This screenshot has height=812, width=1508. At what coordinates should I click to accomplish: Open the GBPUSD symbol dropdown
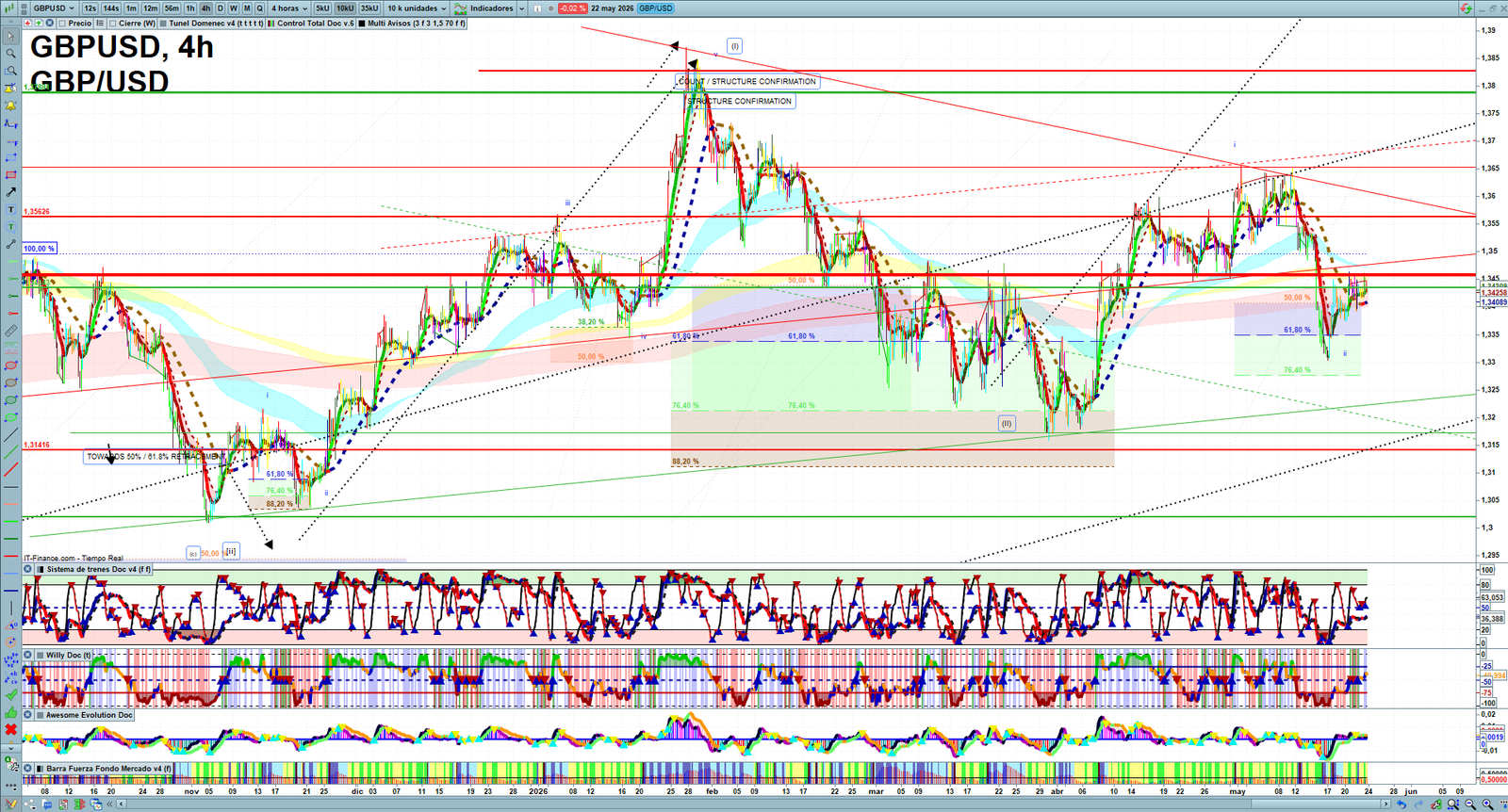53,8
